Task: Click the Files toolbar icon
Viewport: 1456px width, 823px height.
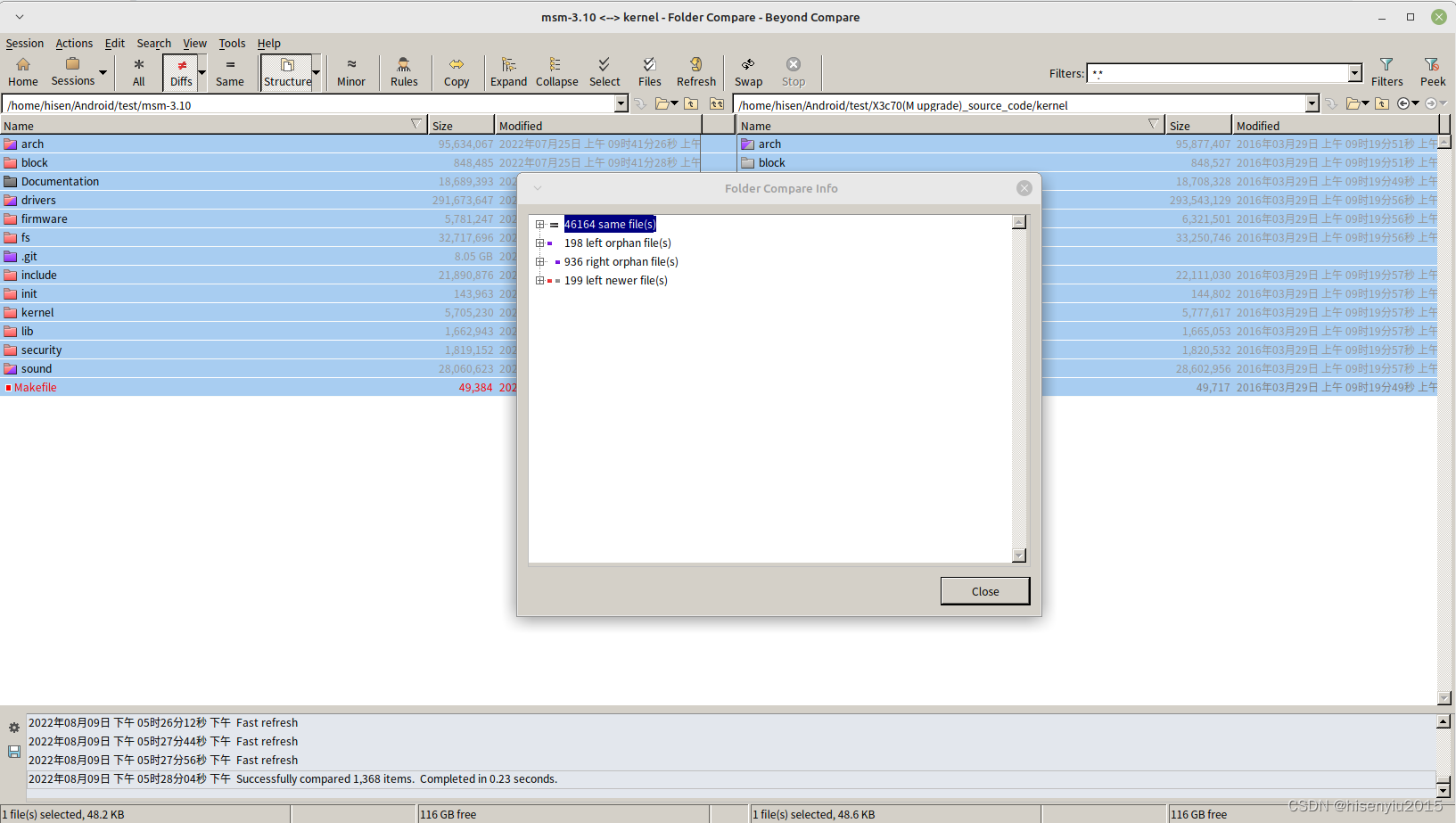Action: (650, 71)
